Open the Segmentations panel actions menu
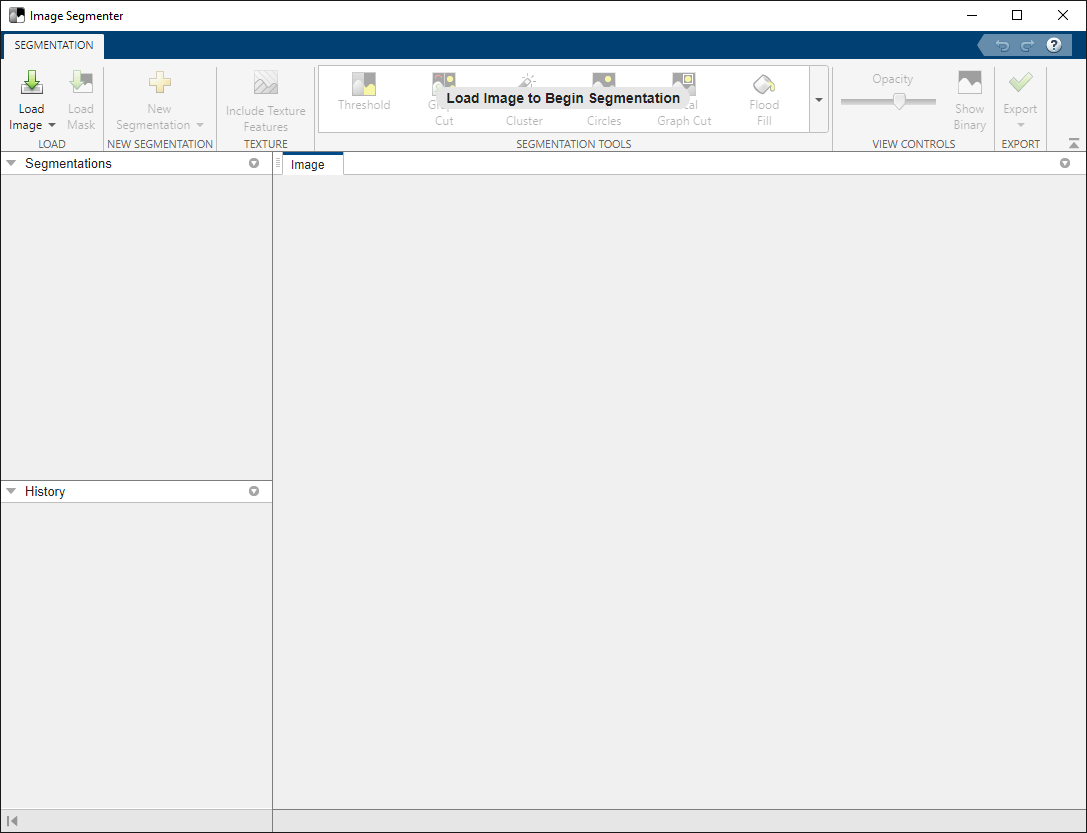This screenshot has width=1087, height=833. pyautogui.click(x=254, y=163)
